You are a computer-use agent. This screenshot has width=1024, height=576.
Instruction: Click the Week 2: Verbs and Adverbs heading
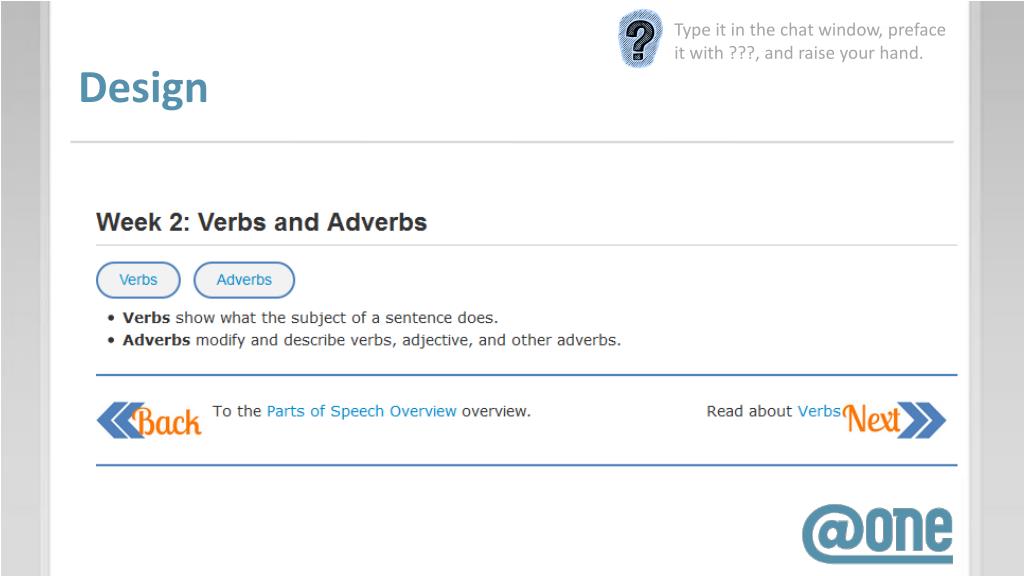(261, 222)
